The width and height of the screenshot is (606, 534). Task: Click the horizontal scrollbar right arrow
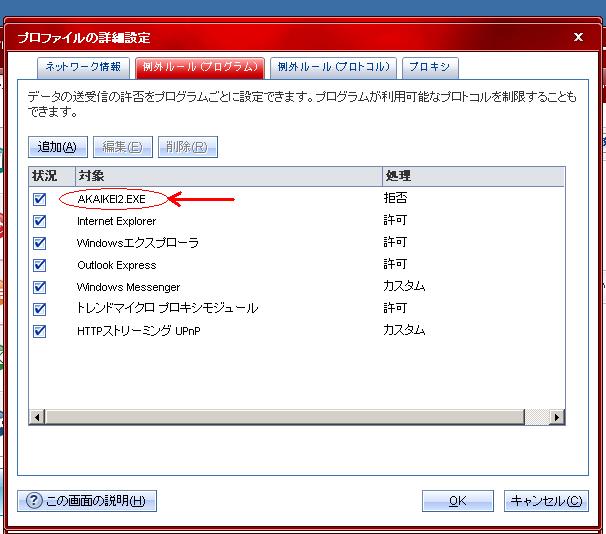coord(557,416)
